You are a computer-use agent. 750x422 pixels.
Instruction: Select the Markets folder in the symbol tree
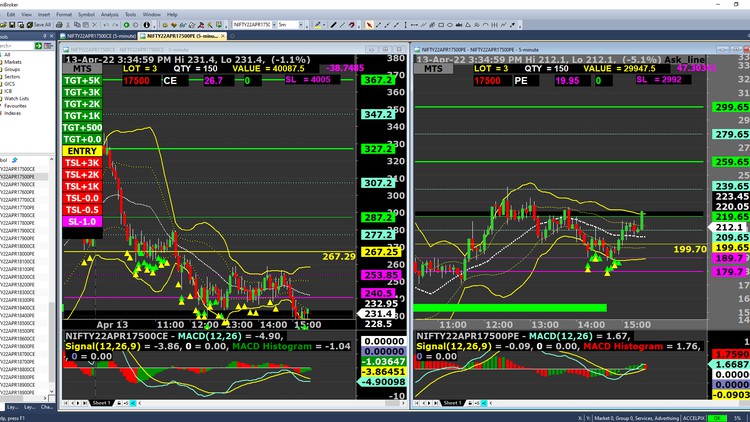13,62
